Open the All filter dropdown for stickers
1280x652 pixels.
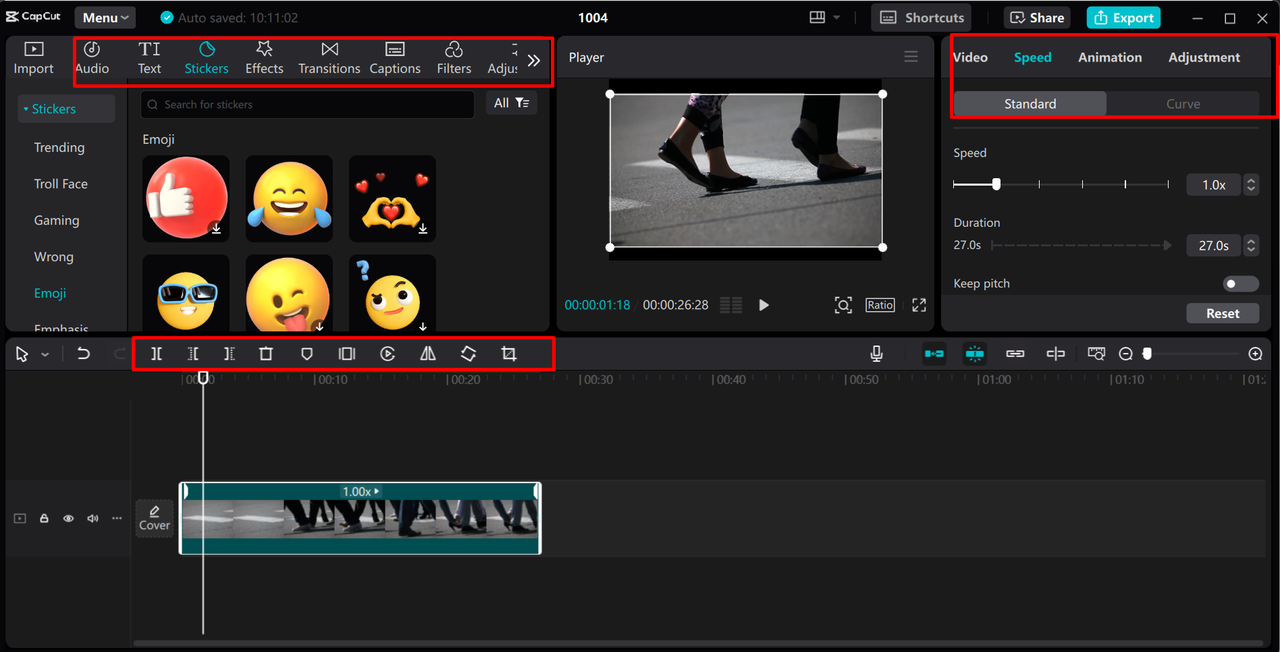tap(511, 103)
